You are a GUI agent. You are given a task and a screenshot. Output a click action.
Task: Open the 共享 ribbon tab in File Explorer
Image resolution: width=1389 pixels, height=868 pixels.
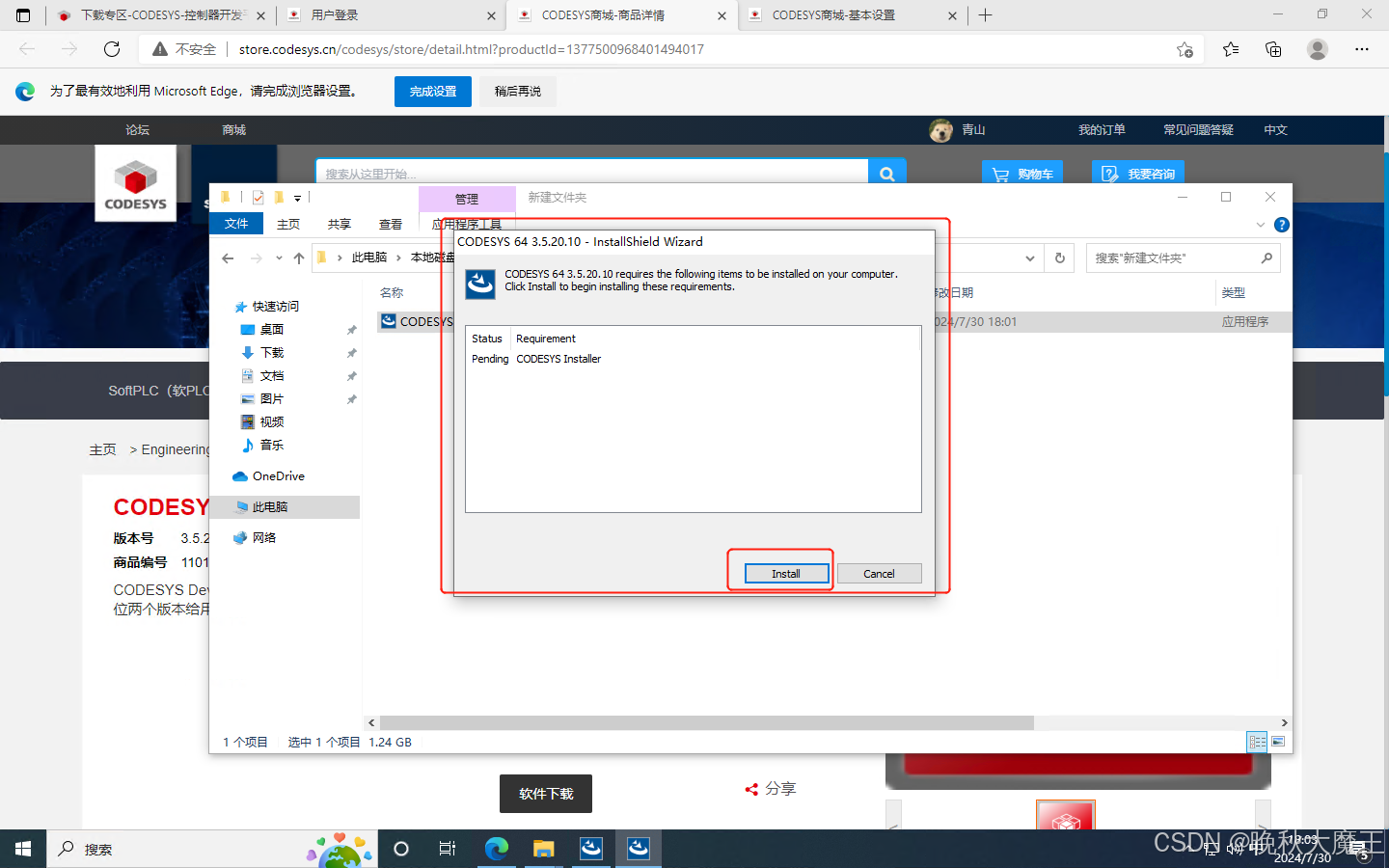(340, 224)
